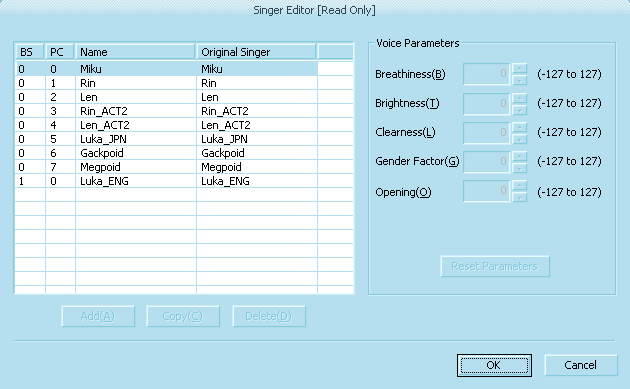Select the Len singer name

(88, 97)
